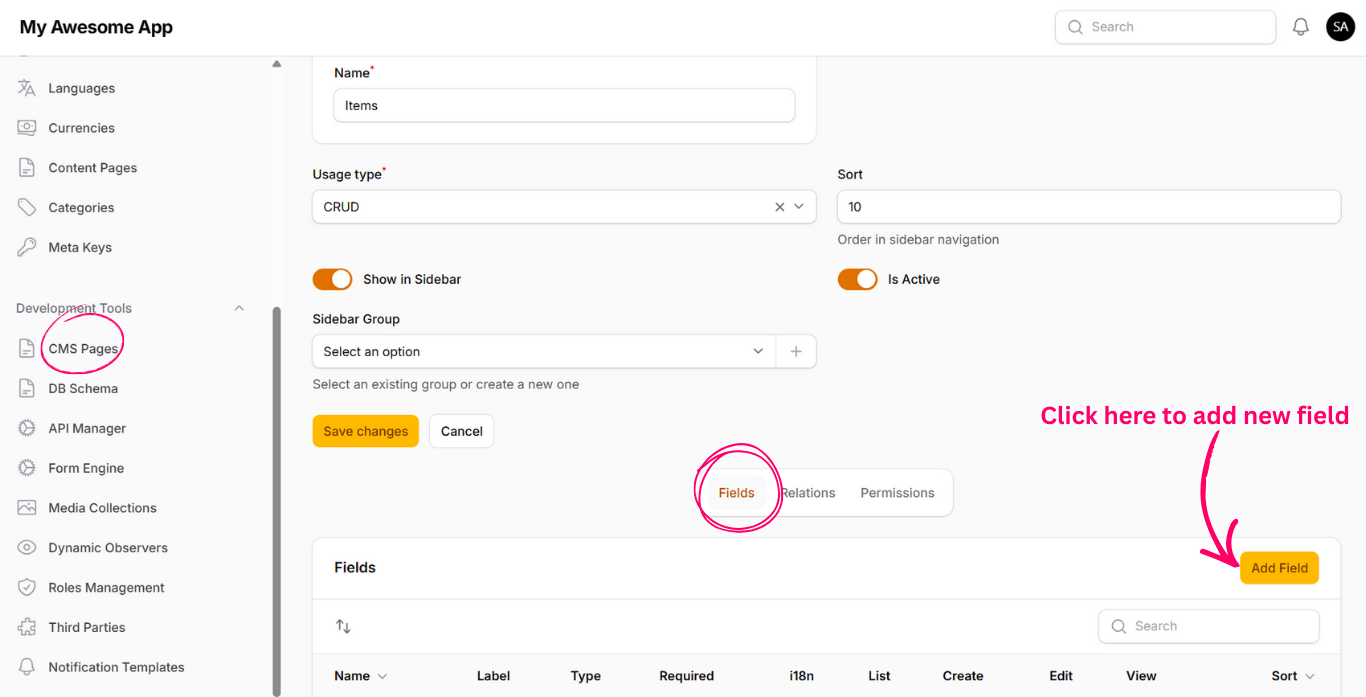Image resolution: width=1366 pixels, height=697 pixels.
Task: Click the reorder fields arrows icon
Action: click(x=343, y=626)
